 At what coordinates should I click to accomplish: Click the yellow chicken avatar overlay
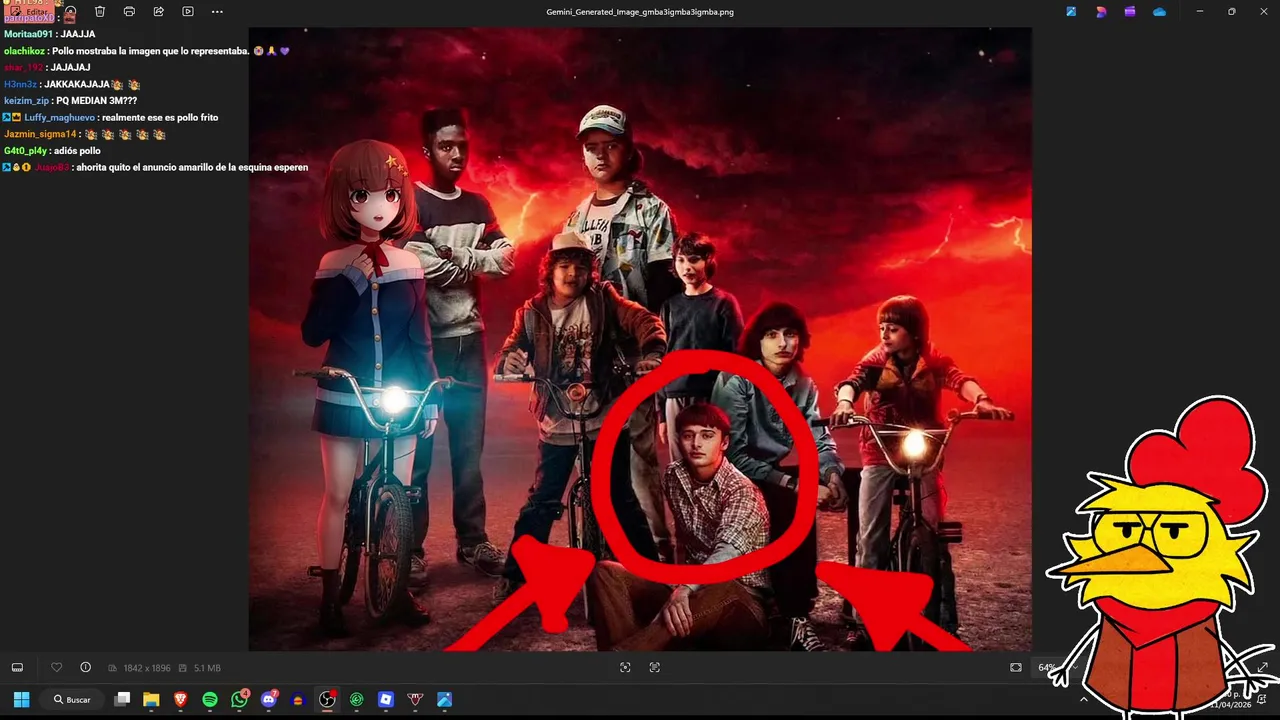coord(1160,560)
